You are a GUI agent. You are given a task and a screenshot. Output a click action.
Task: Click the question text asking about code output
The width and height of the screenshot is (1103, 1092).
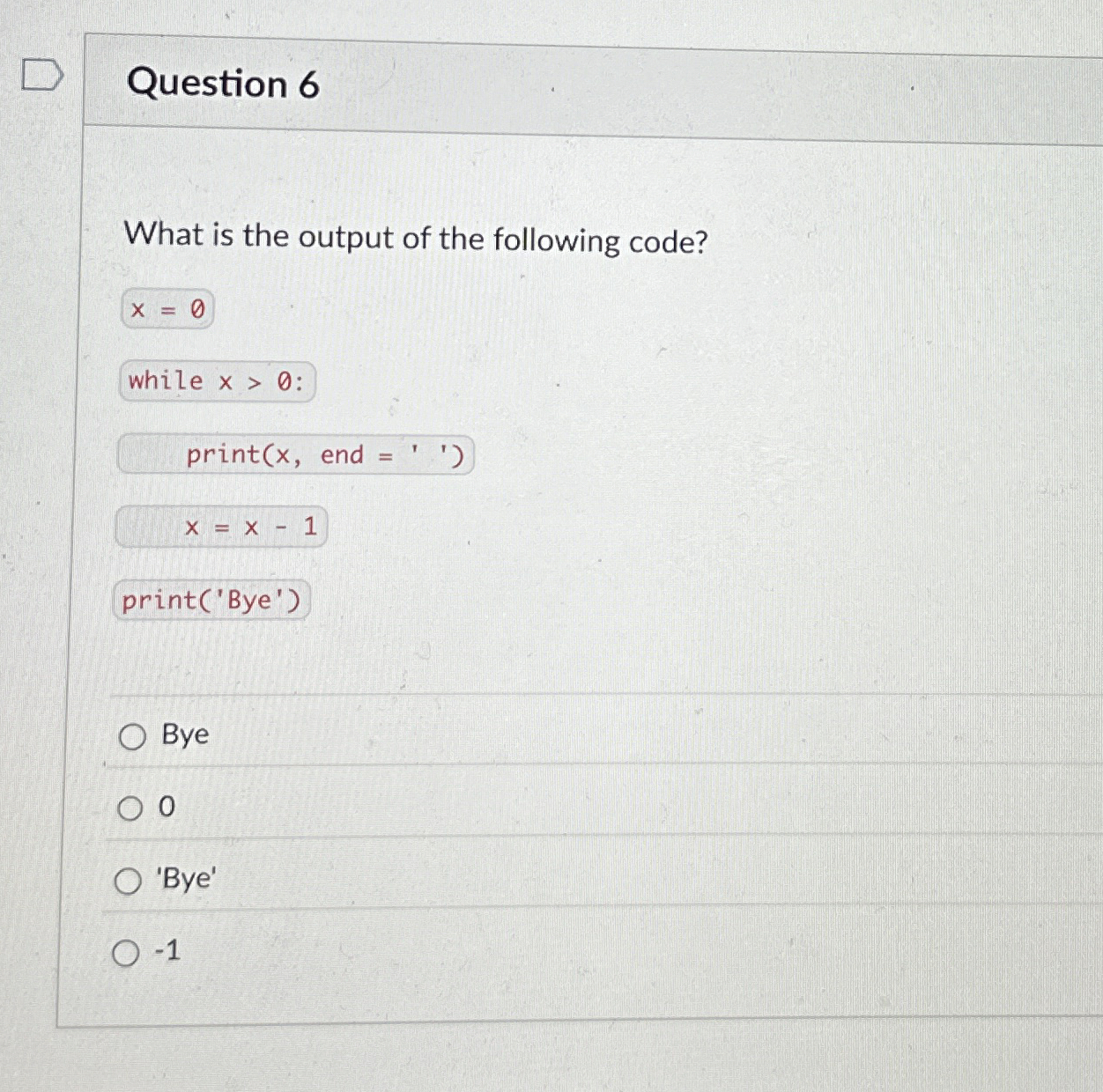point(416,239)
